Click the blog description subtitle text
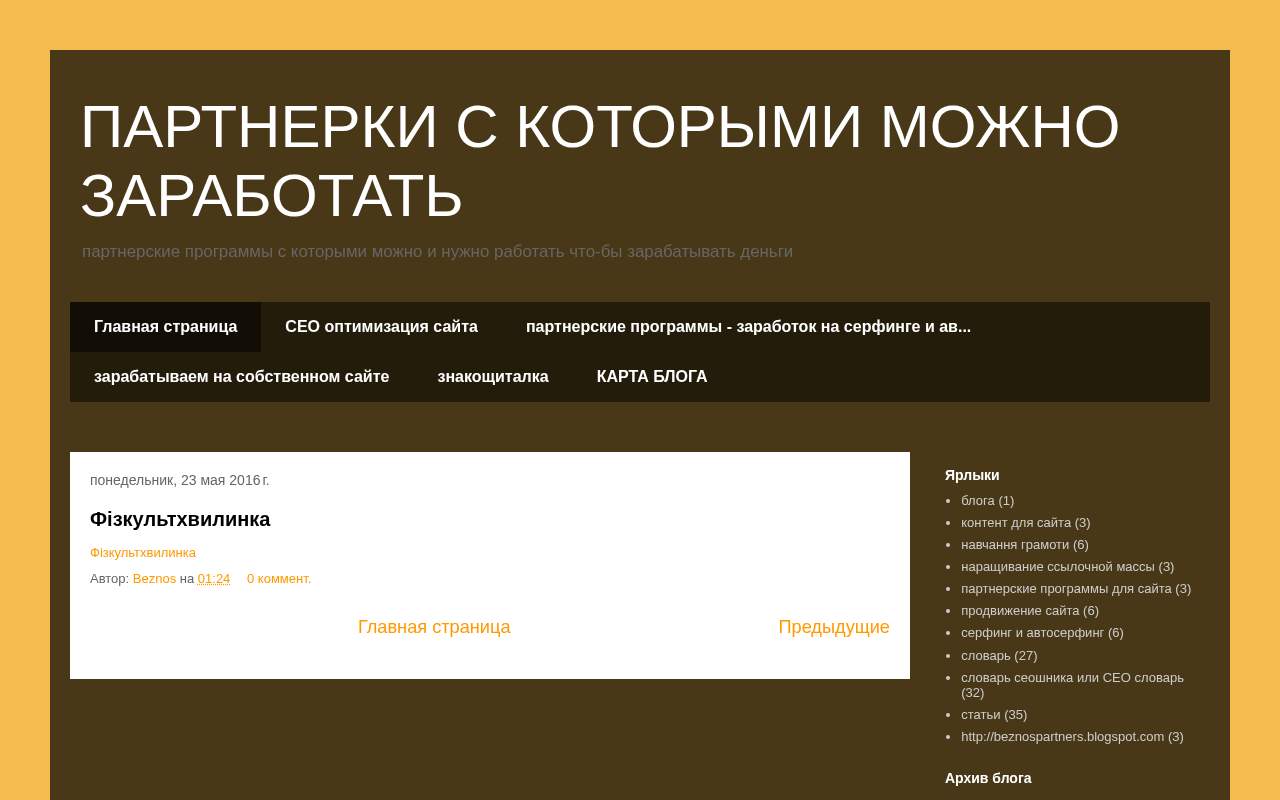The width and height of the screenshot is (1280, 800). point(437,252)
